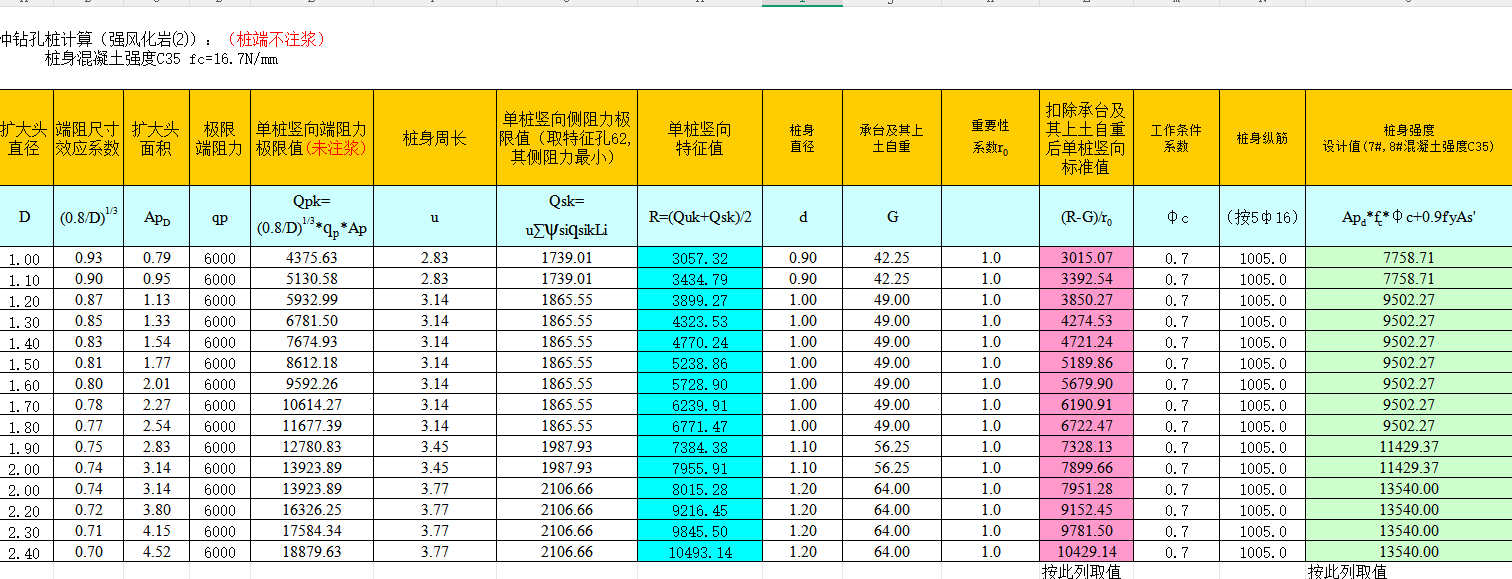Select the cyan cell showing 7384.38
The width and height of the screenshot is (1512, 579).
tap(699, 447)
